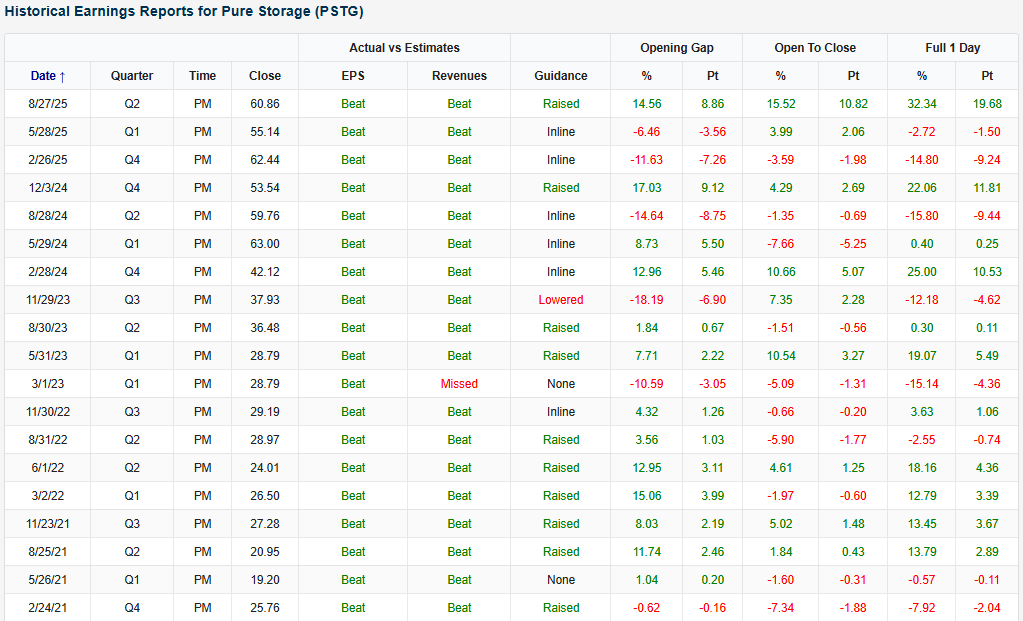This screenshot has height=621, width=1023.
Task: Click the Historical Earnings Reports title
Action: tap(185, 12)
